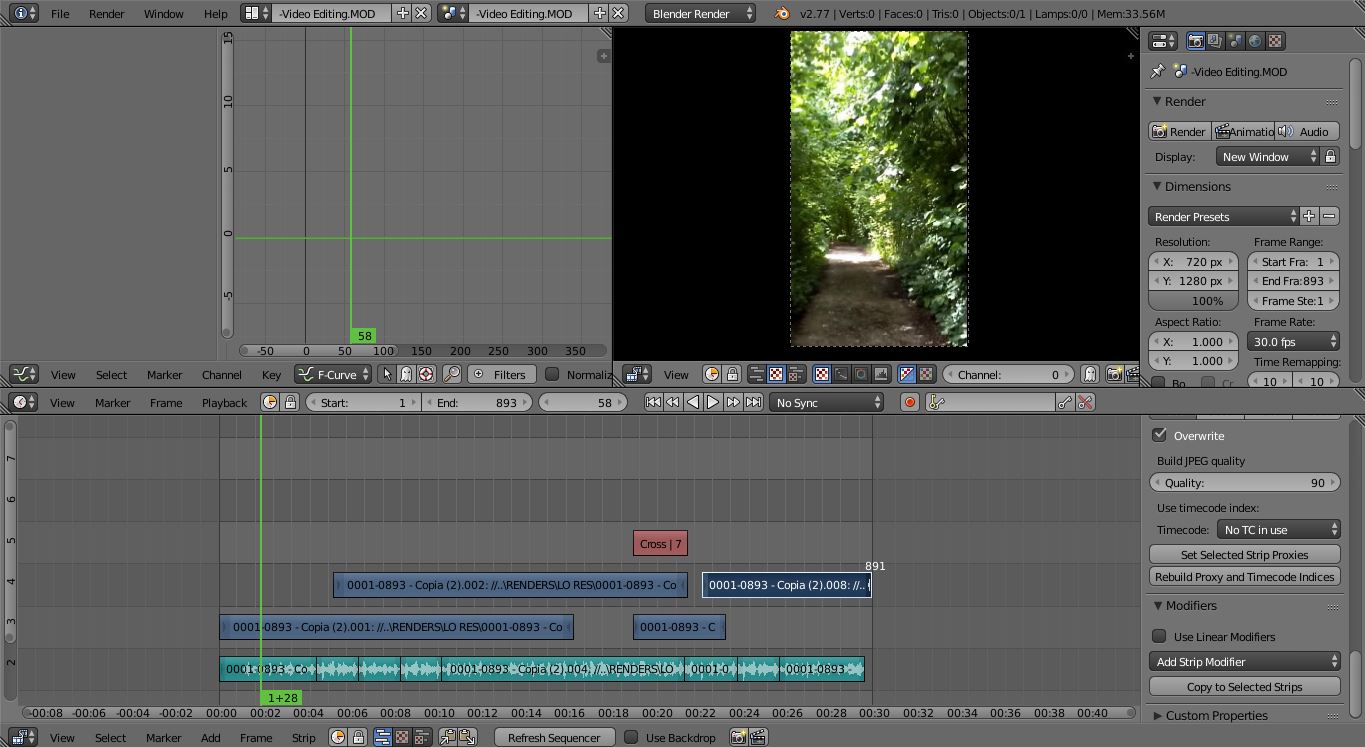
Task: Click the JPEG Quality slider
Action: tap(1244, 482)
